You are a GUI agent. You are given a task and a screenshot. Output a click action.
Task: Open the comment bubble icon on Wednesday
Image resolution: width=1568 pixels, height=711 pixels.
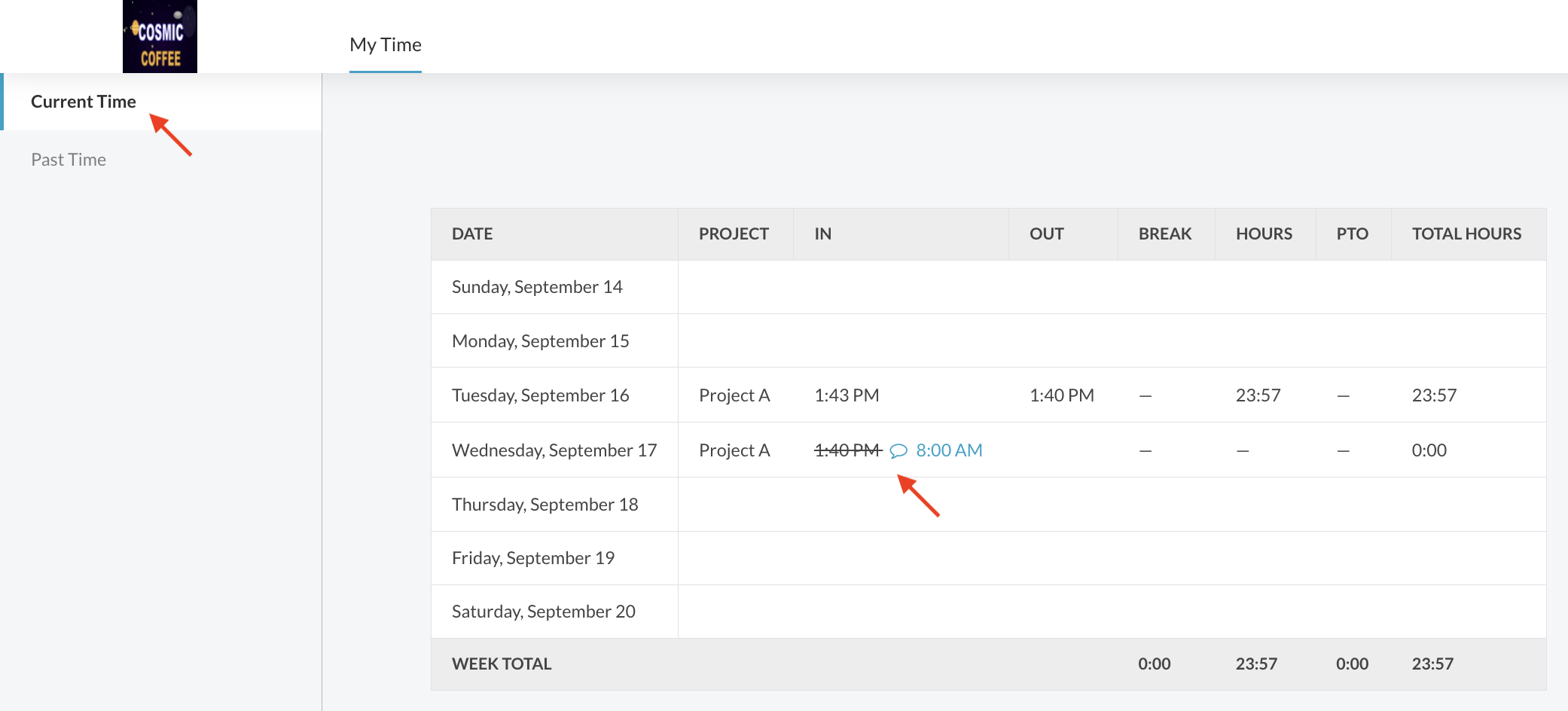point(898,451)
